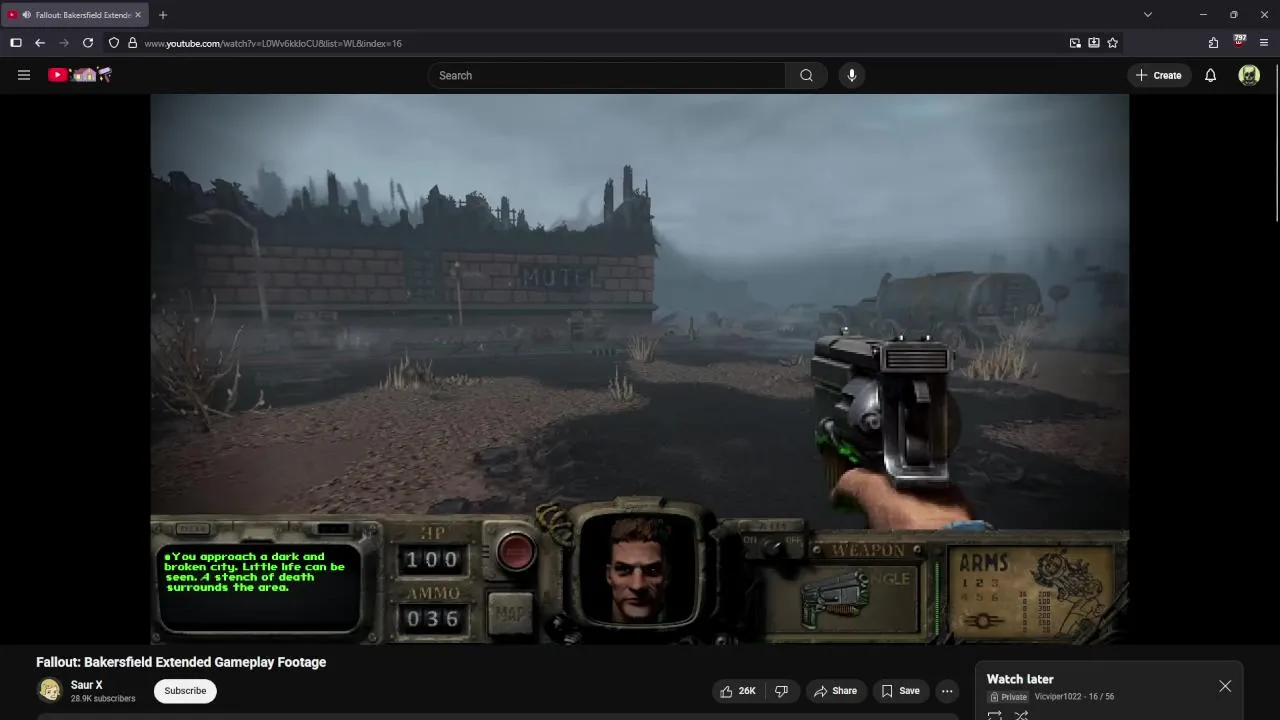Start voice search with the microphone
The height and width of the screenshot is (720, 1280).
pos(851,75)
